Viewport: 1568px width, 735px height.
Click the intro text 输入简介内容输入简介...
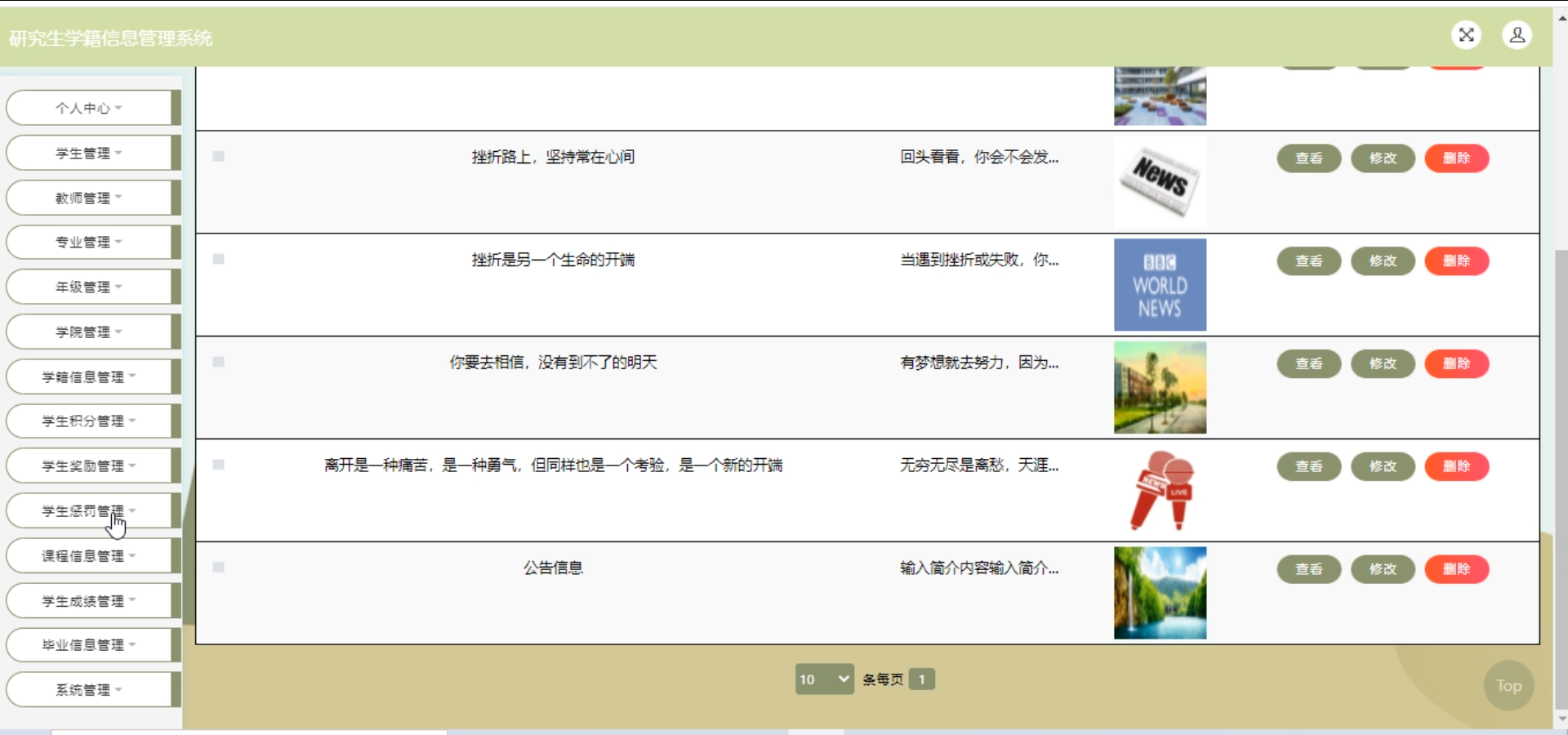point(979,568)
